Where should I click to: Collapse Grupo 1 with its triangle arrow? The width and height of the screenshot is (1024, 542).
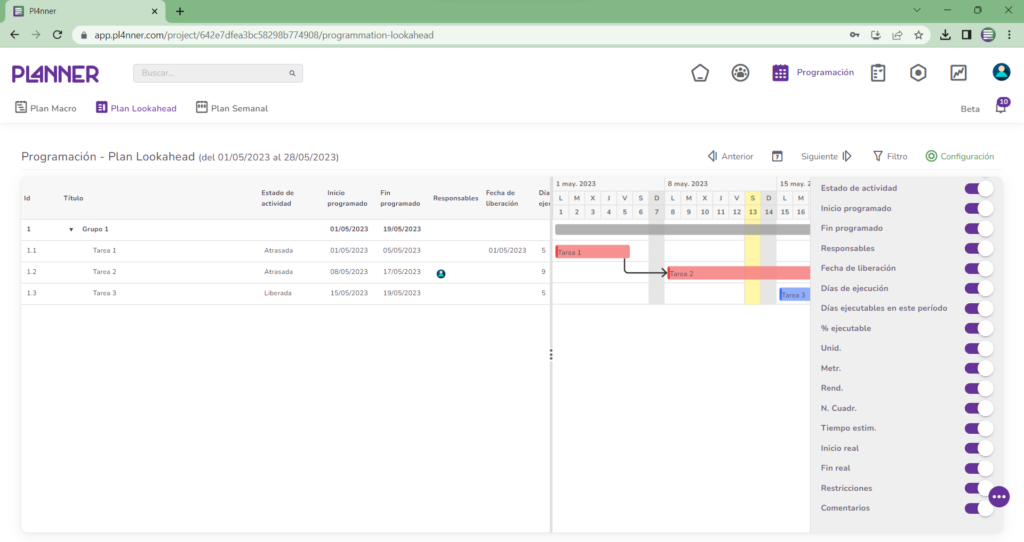click(x=71, y=230)
